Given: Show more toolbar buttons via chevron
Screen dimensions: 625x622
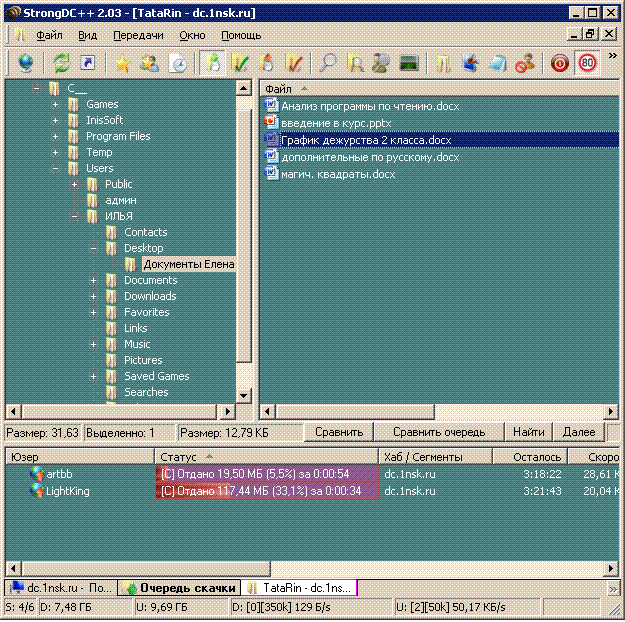Looking at the screenshot, I should coord(612,56).
